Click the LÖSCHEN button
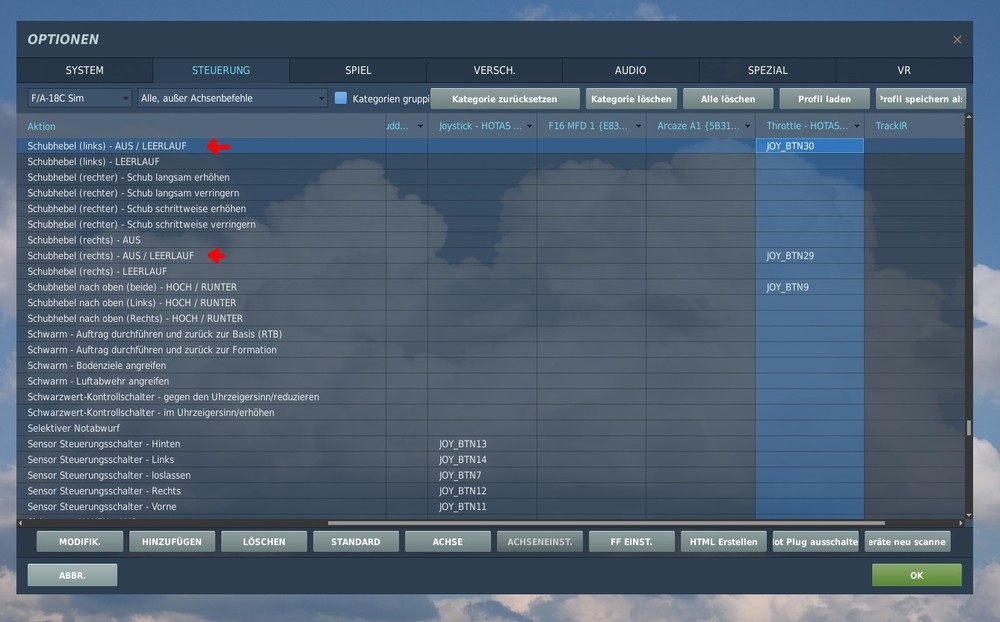 [264, 542]
